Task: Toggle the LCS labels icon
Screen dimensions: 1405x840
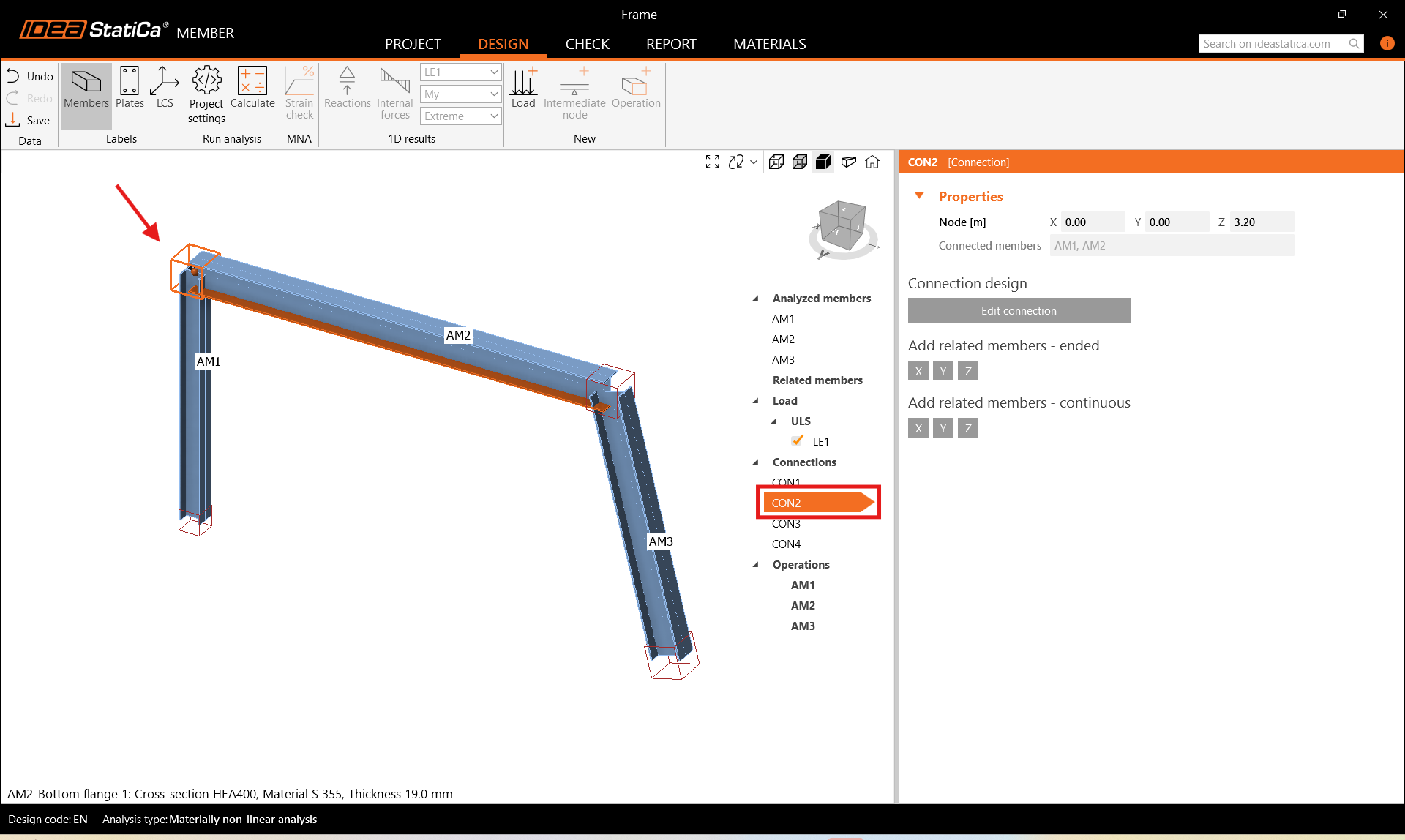Action: [165, 88]
